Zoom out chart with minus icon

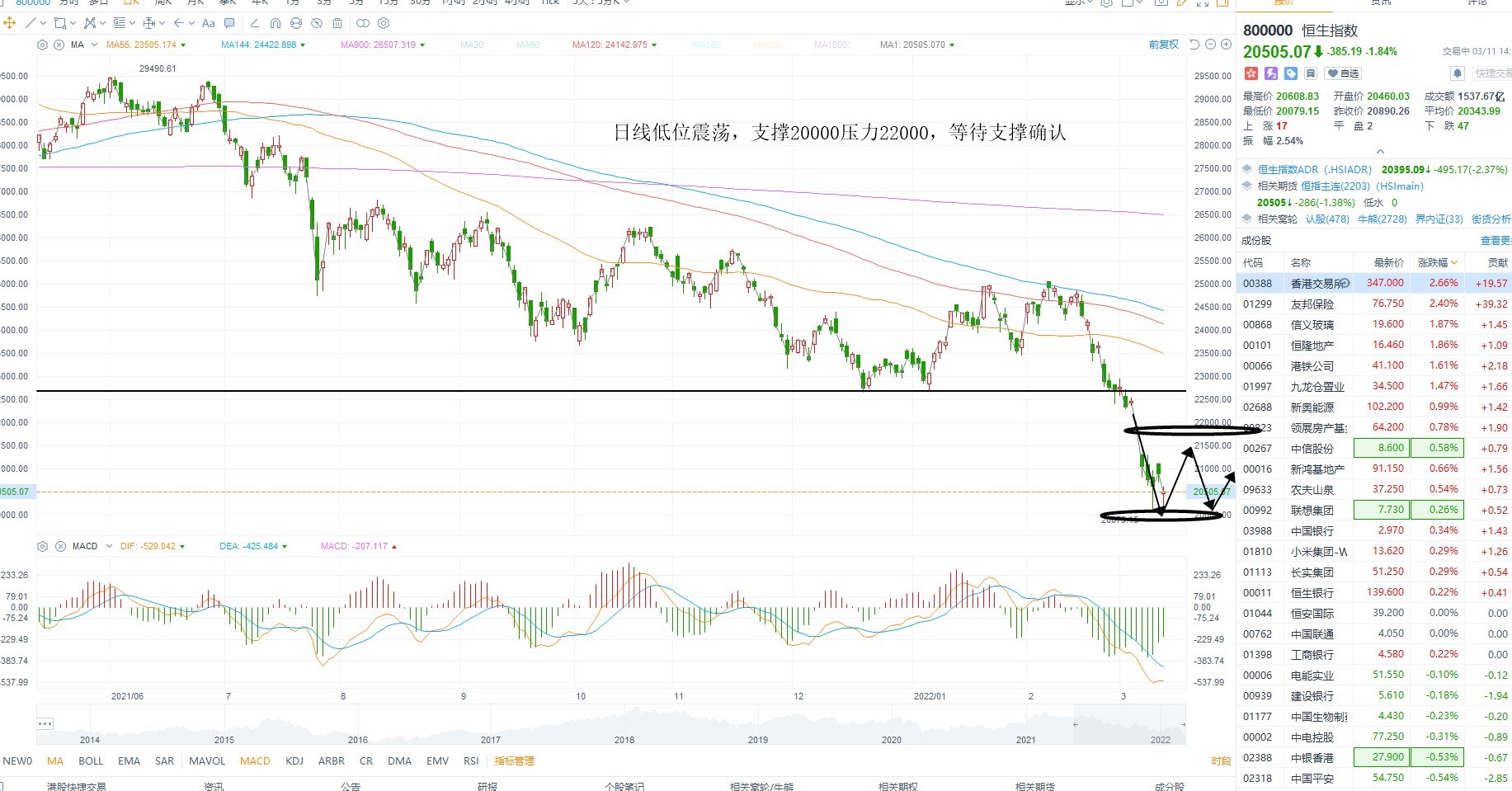(1211, 45)
